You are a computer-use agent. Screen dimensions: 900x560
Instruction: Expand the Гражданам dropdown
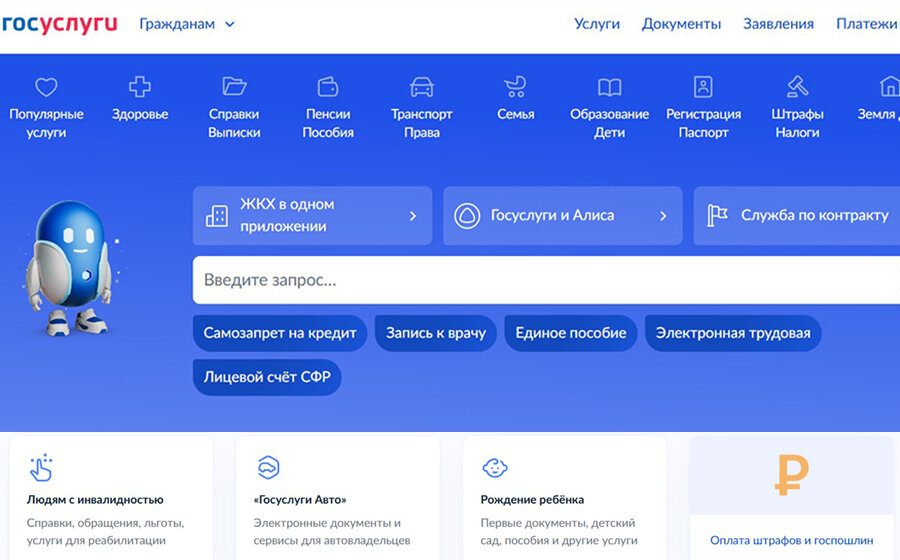187,24
